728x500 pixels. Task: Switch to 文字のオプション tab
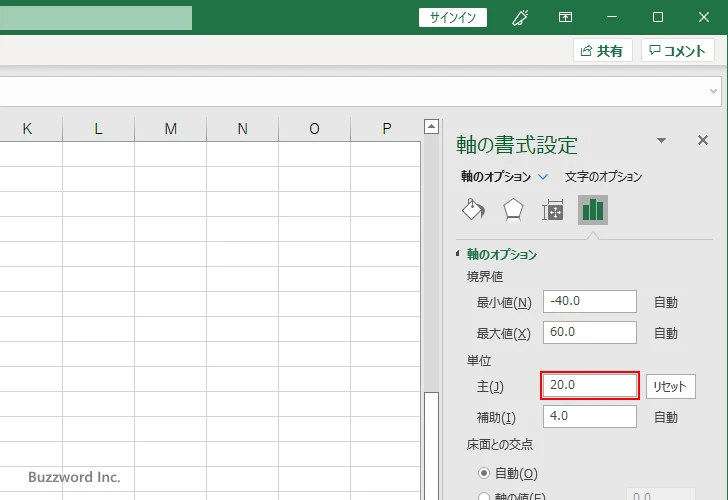(603, 176)
